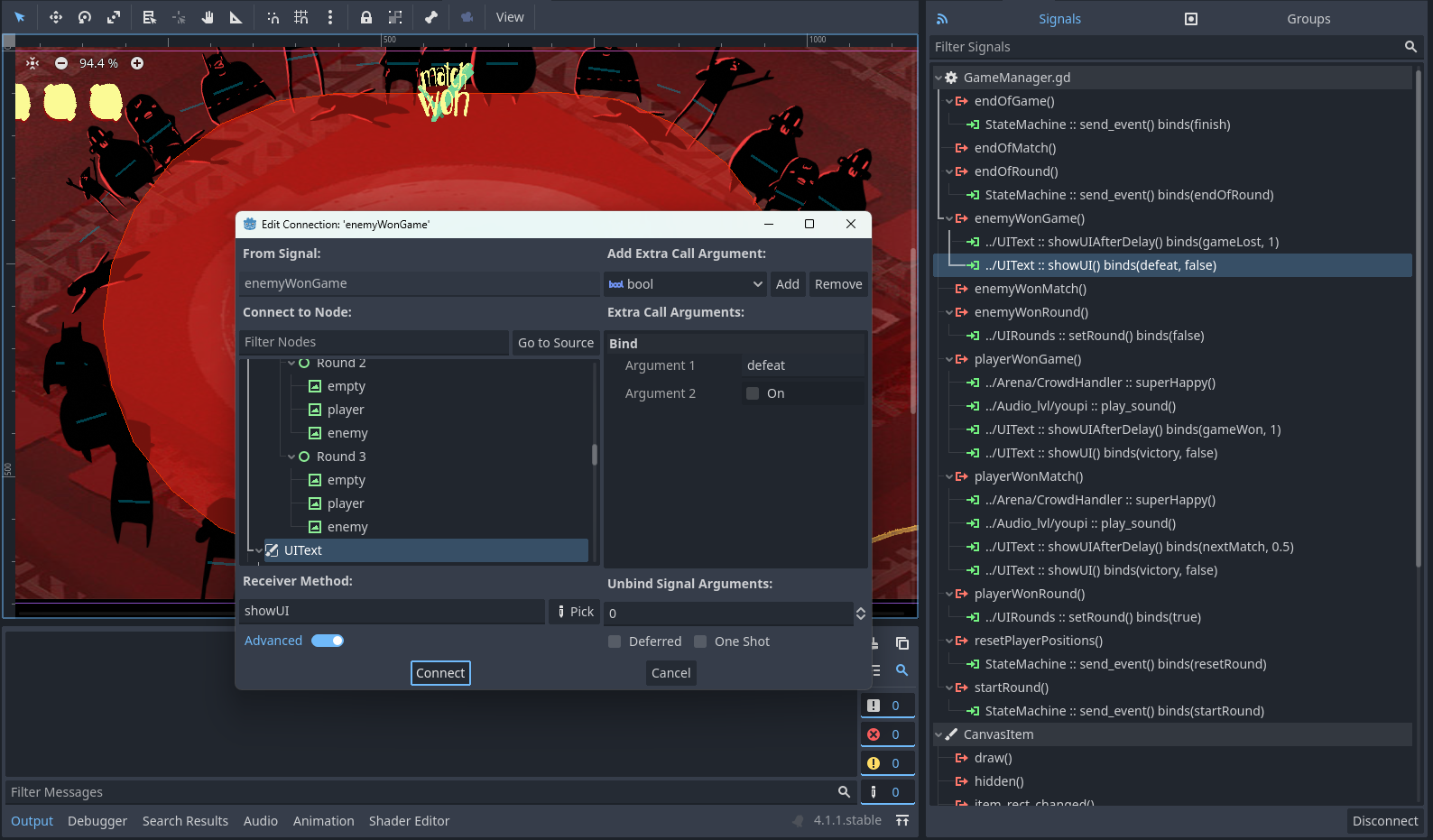The image size is (1433, 840).
Task: Click the Disconnect button in Signals panel
Action: (1385, 821)
